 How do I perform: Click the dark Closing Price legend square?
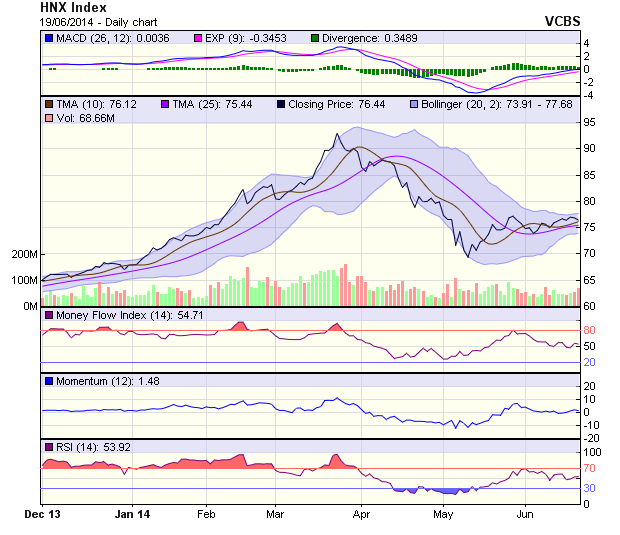click(281, 104)
